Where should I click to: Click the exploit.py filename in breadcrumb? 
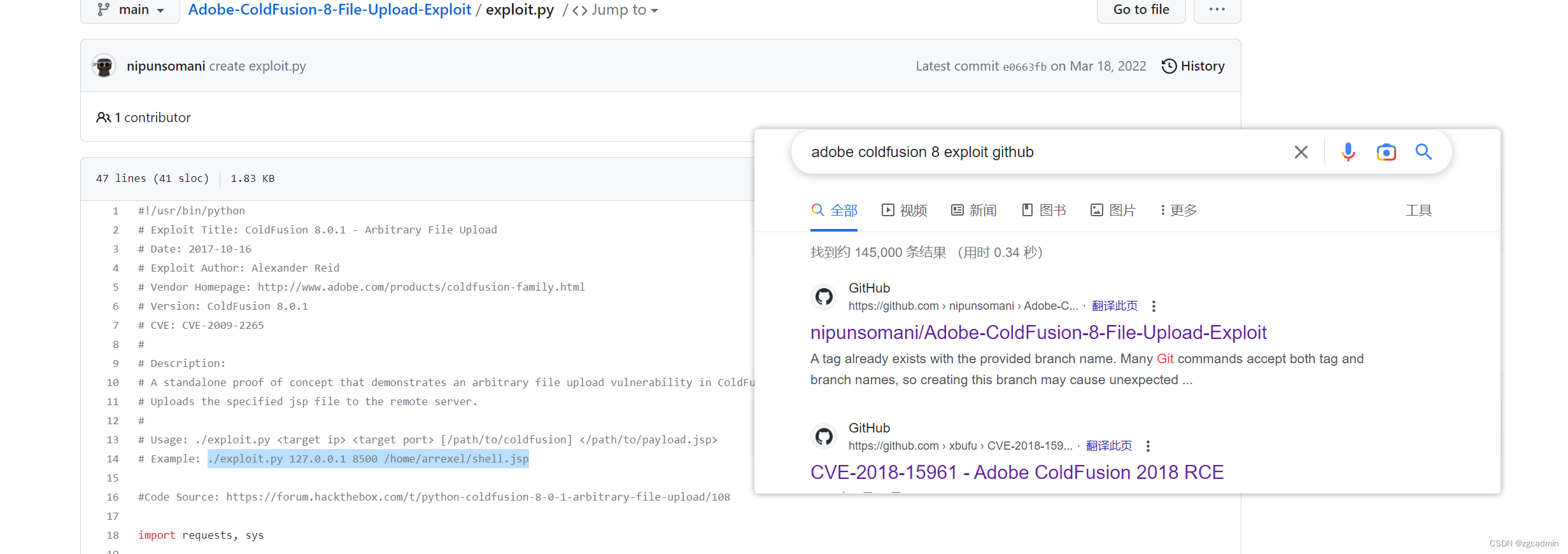coord(519,10)
